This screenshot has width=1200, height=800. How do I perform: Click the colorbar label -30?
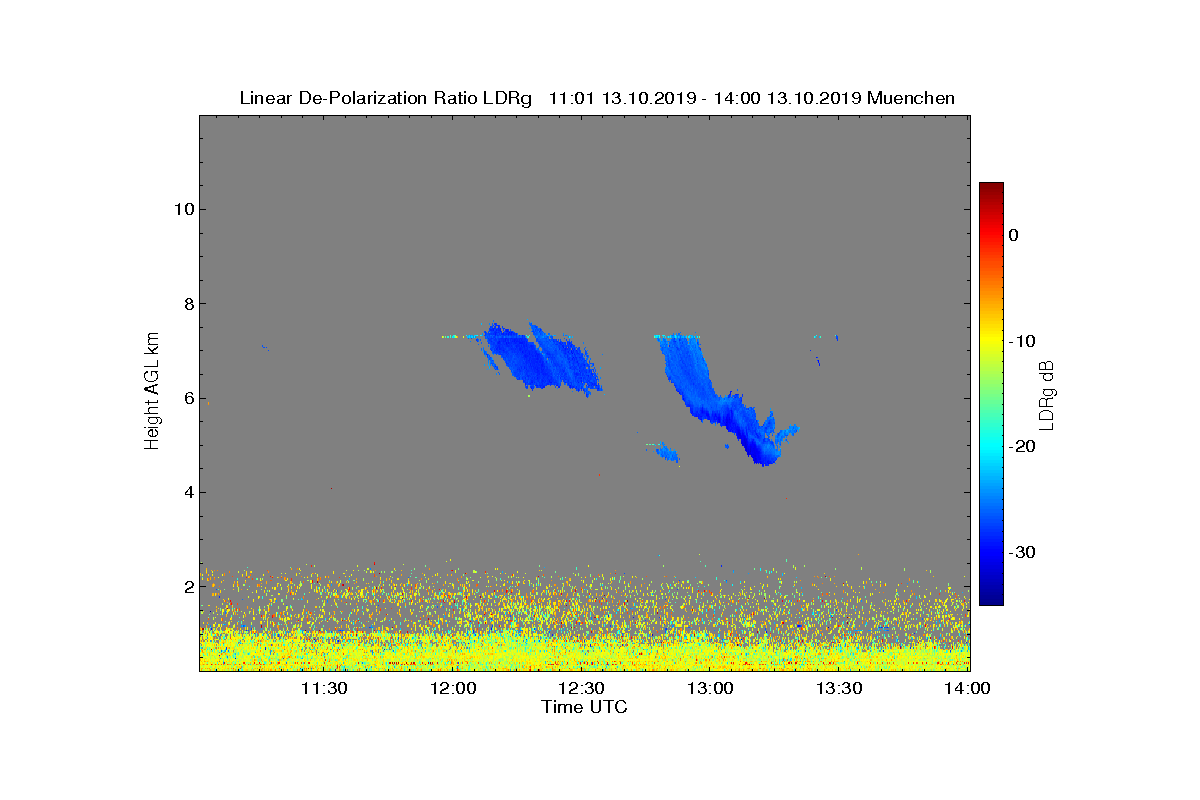(x=1022, y=553)
